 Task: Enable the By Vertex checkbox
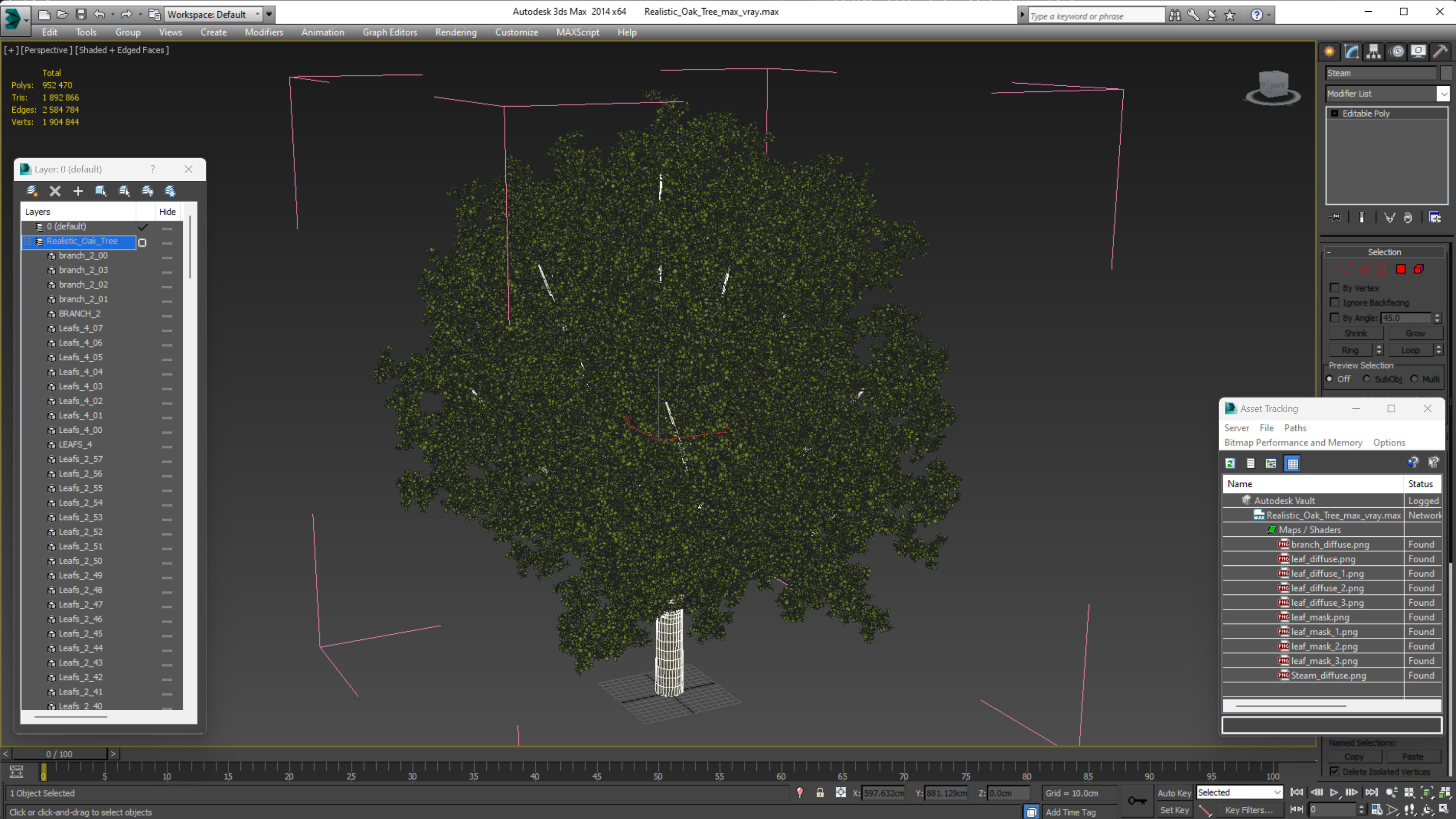pos(1335,288)
